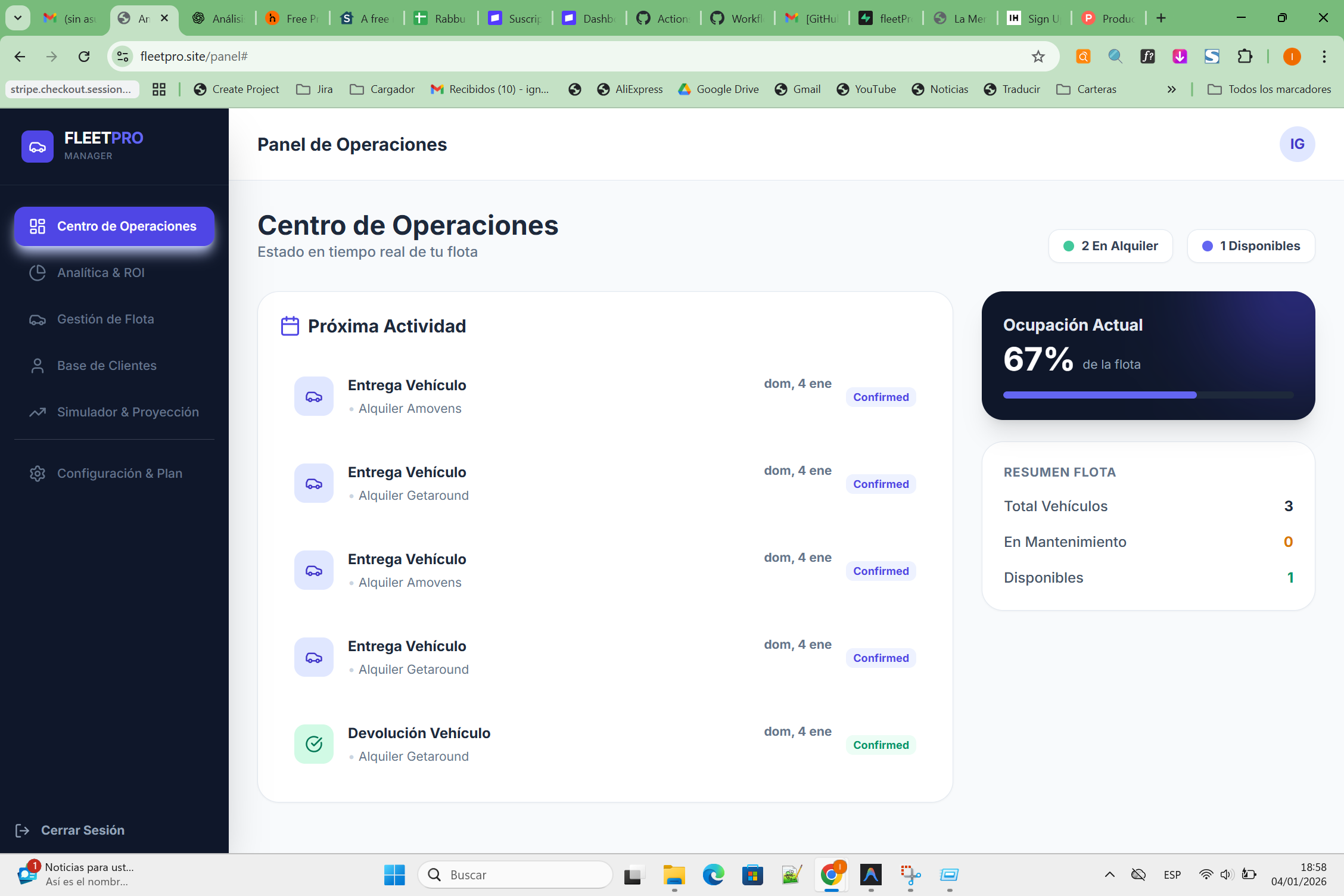The height and width of the screenshot is (896, 1344).
Task: Go to Gestión de Flota
Action: click(105, 319)
